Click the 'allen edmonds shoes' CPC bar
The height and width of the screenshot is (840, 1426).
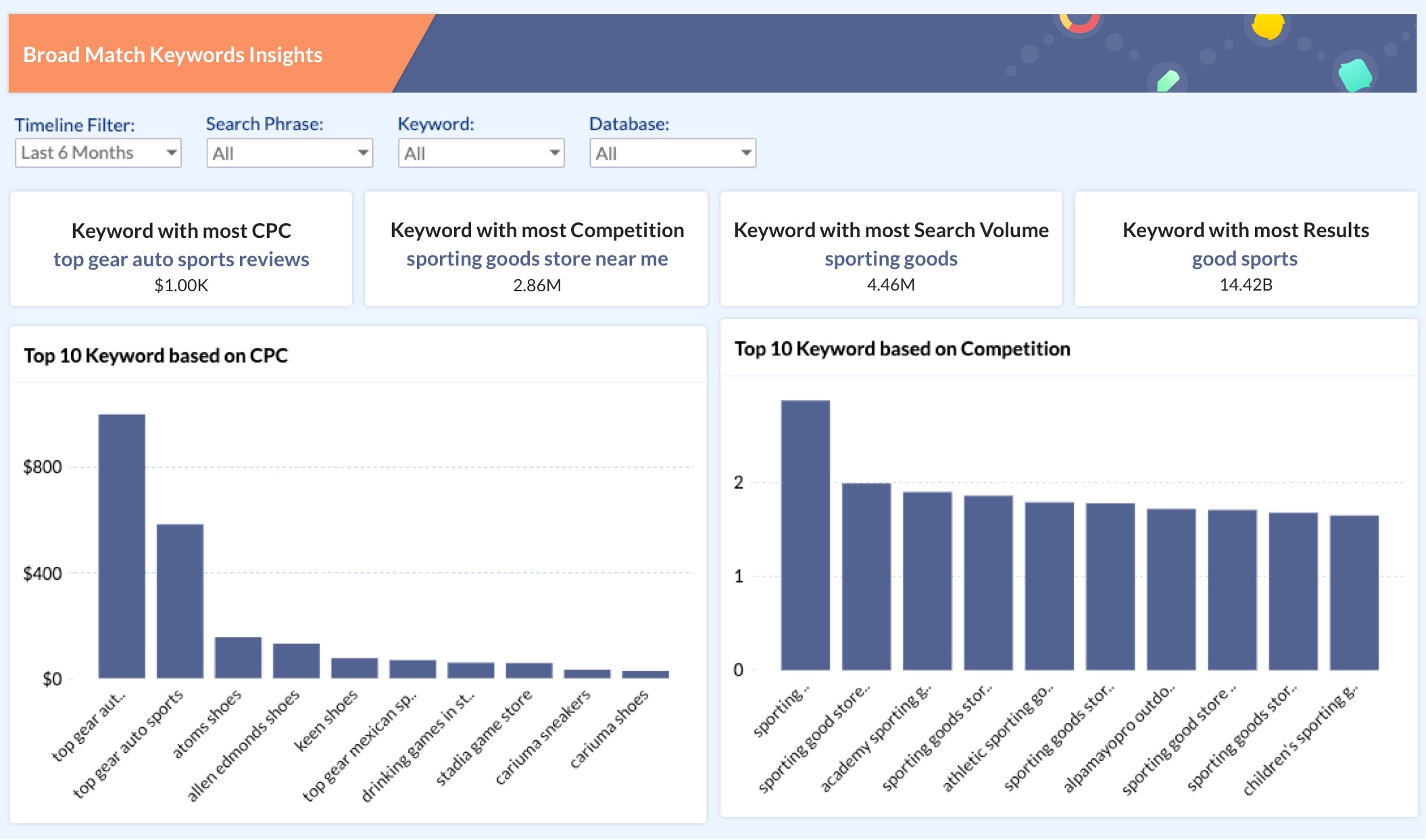coord(296,661)
